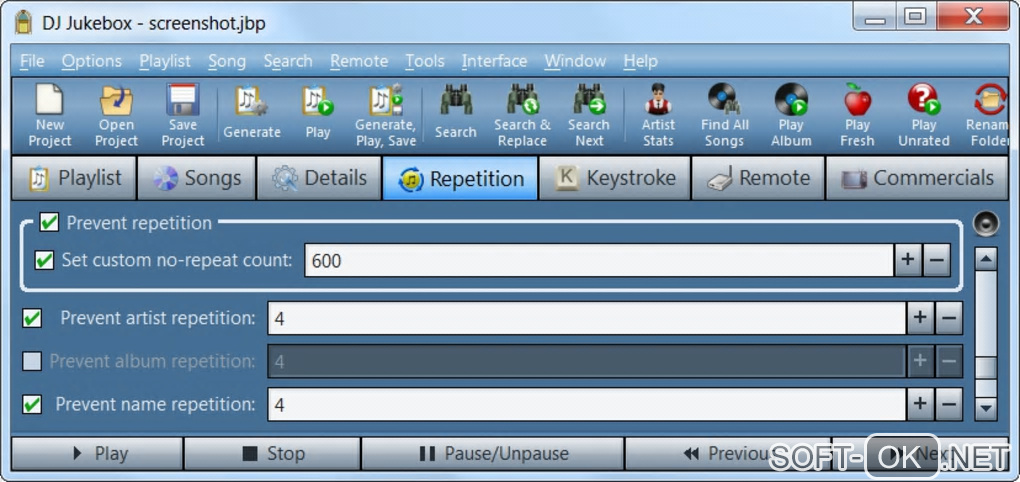1020x482 pixels.
Task: Open the File menu
Action: 32,61
